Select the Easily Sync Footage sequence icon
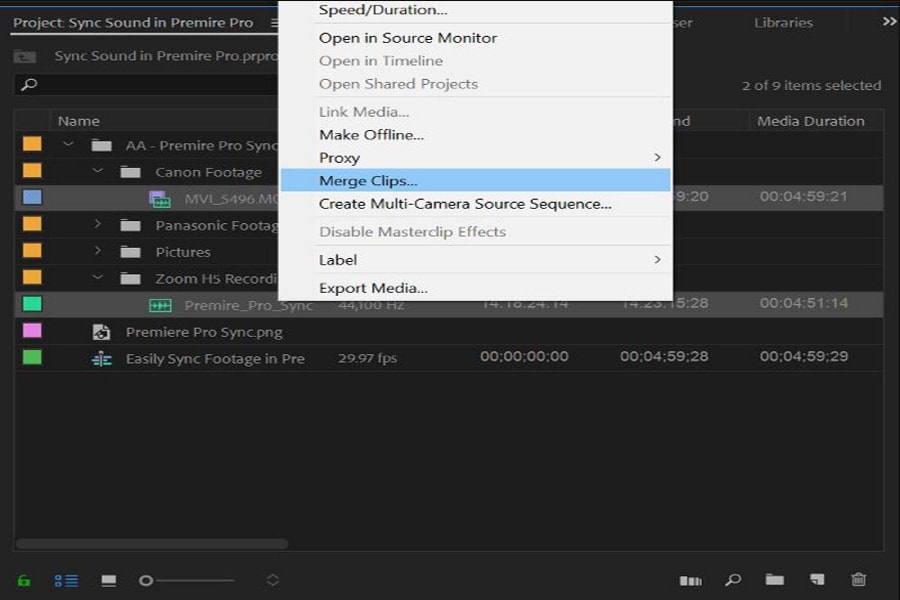Viewport: 900px width, 600px height. (x=102, y=359)
